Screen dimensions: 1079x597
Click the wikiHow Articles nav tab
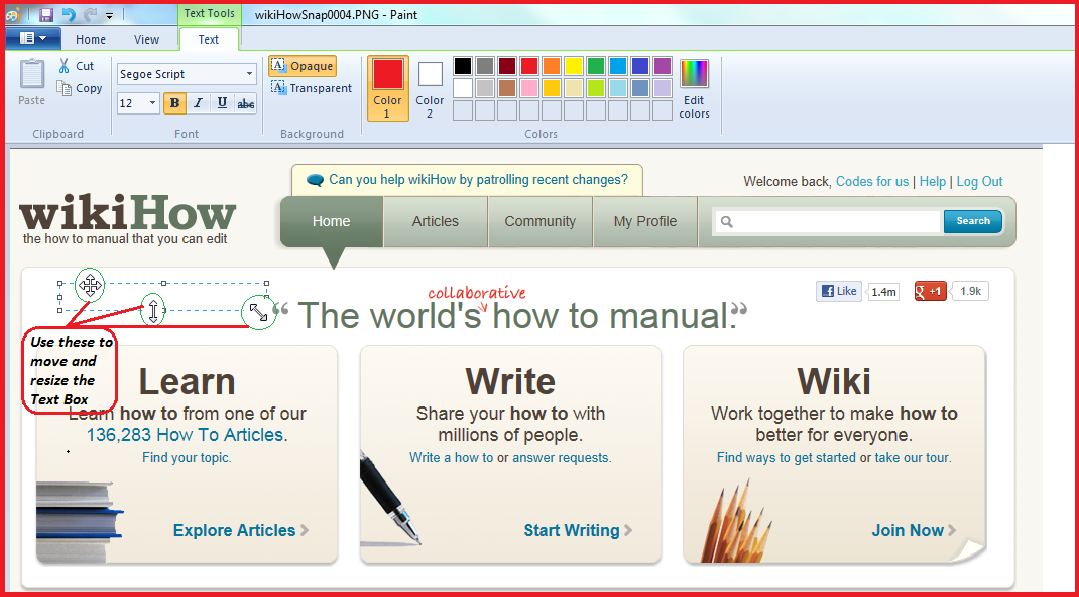pos(435,221)
